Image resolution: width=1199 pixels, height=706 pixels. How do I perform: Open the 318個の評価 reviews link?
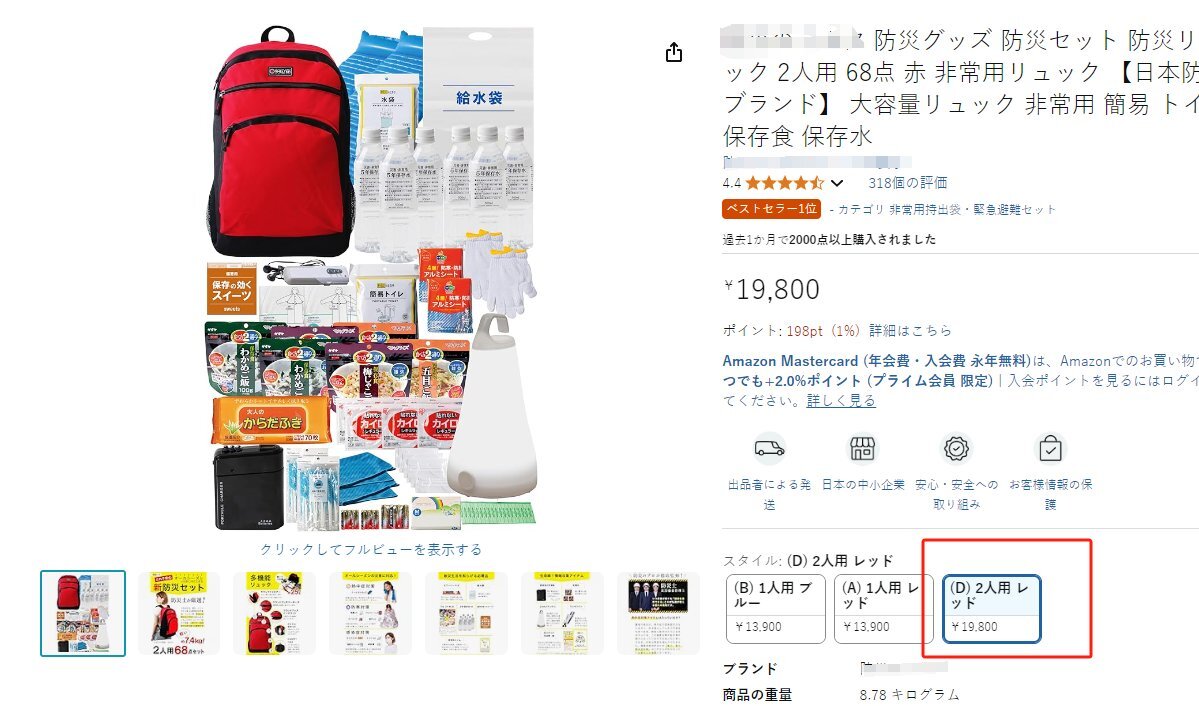tap(908, 183)
